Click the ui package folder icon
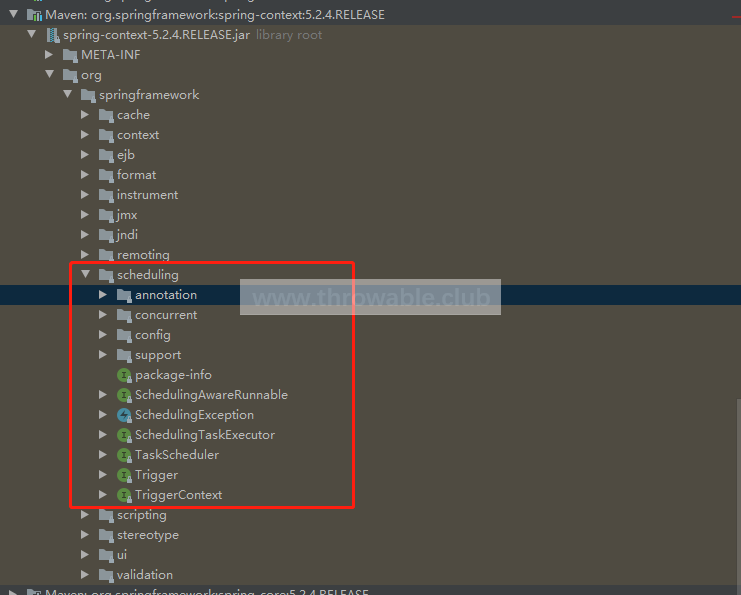This screenshot has width=741, height=595. point(106,555)
